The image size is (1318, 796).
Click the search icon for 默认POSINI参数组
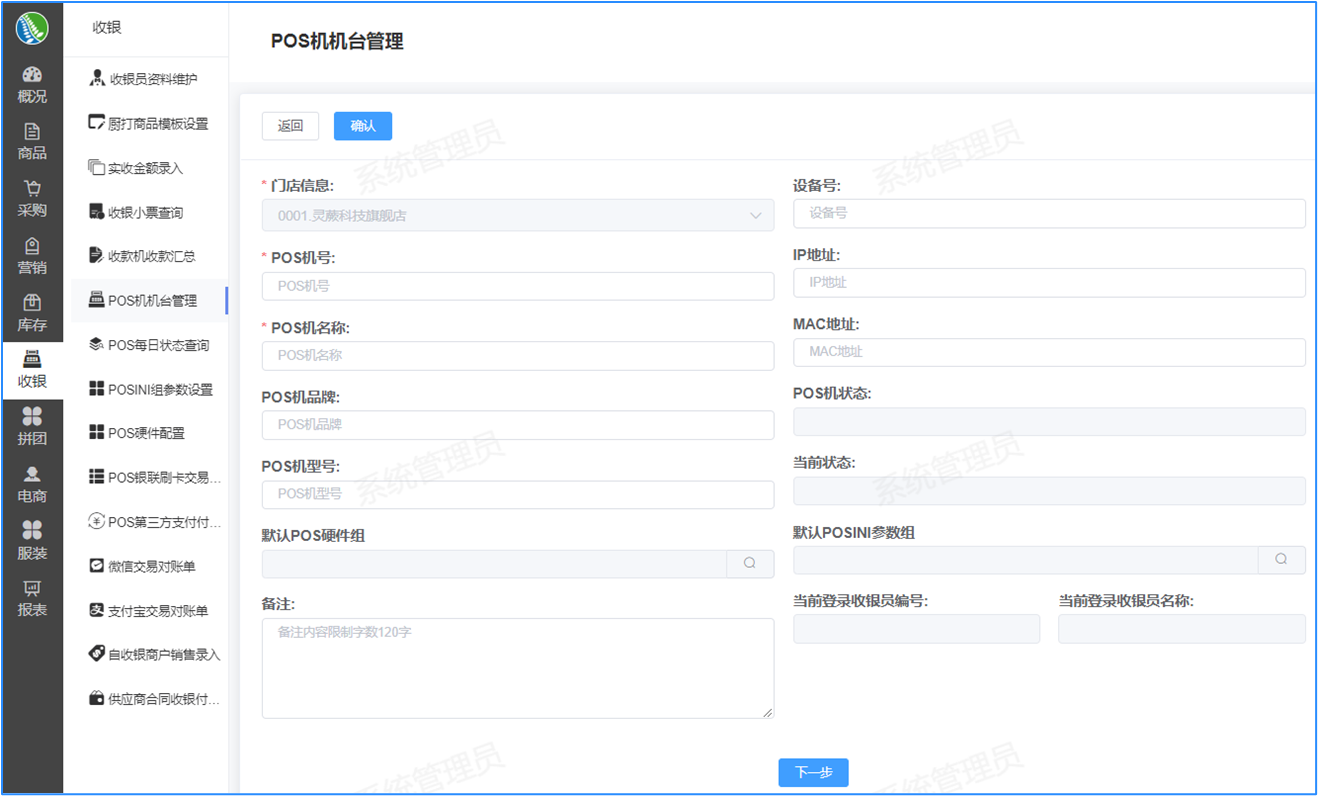tap(1281, 560)
